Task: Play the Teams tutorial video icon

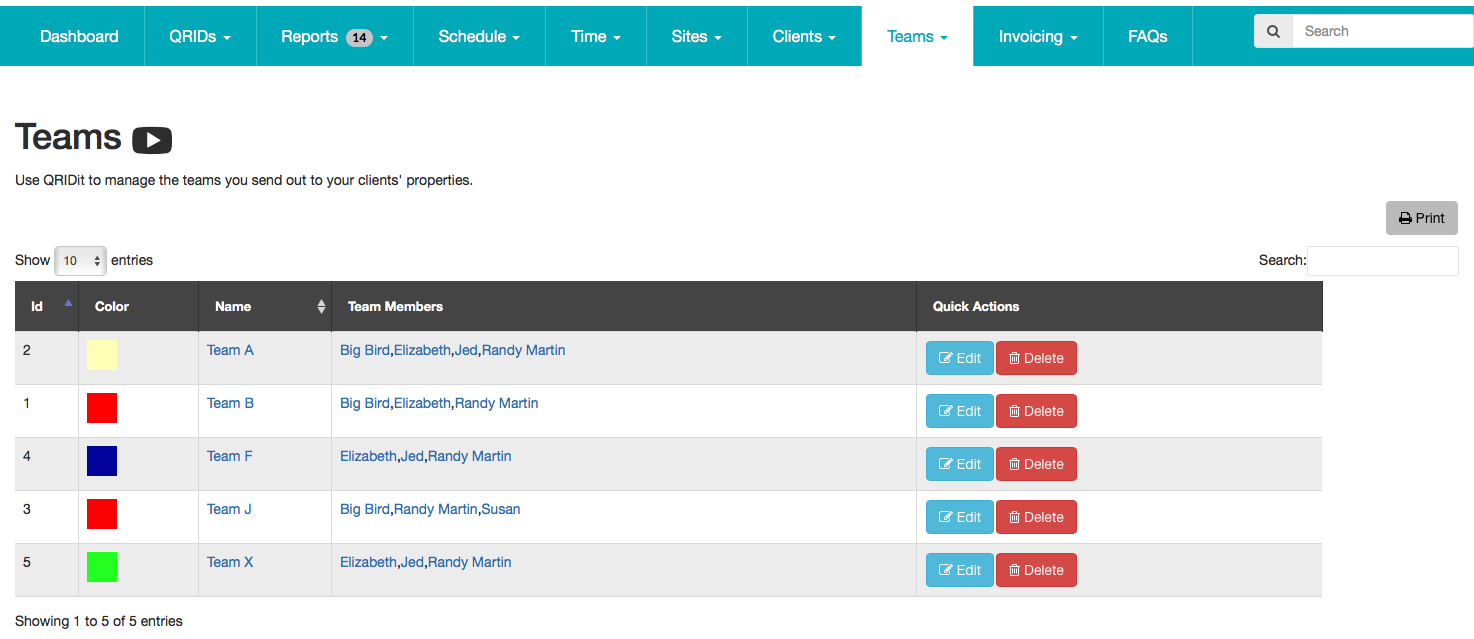Action: (152, 140)
